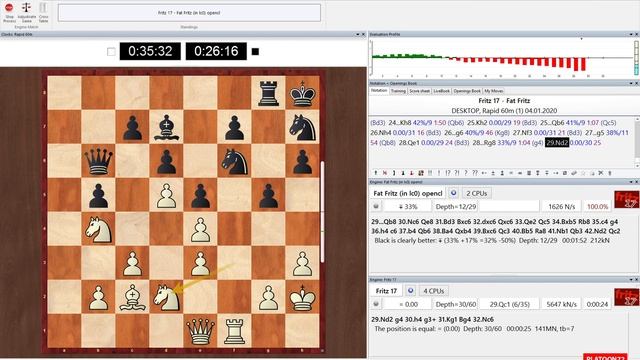Click the scissors-X icon in annotation toolbar
The image size is (640, 360).
click(601, 173)
